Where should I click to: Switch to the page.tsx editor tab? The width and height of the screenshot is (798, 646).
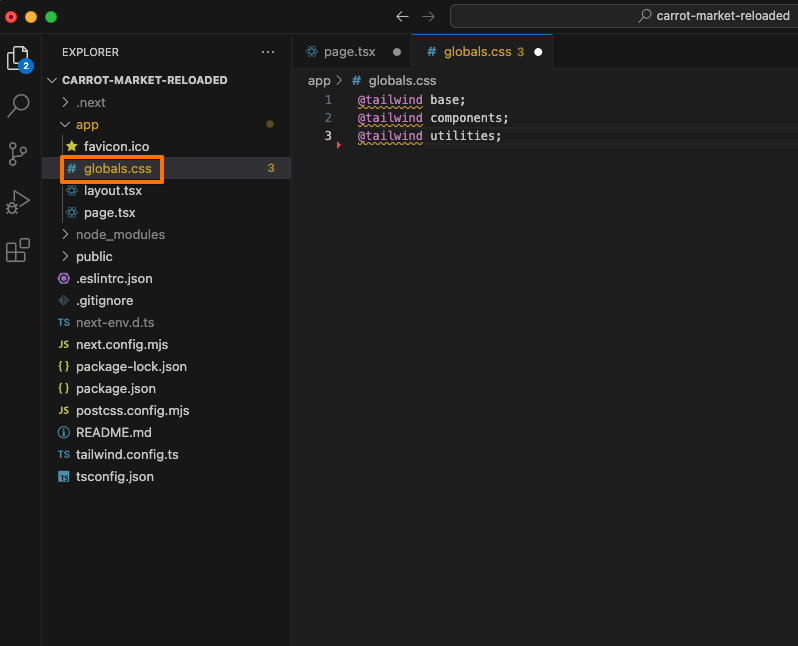tap(352, 52)
